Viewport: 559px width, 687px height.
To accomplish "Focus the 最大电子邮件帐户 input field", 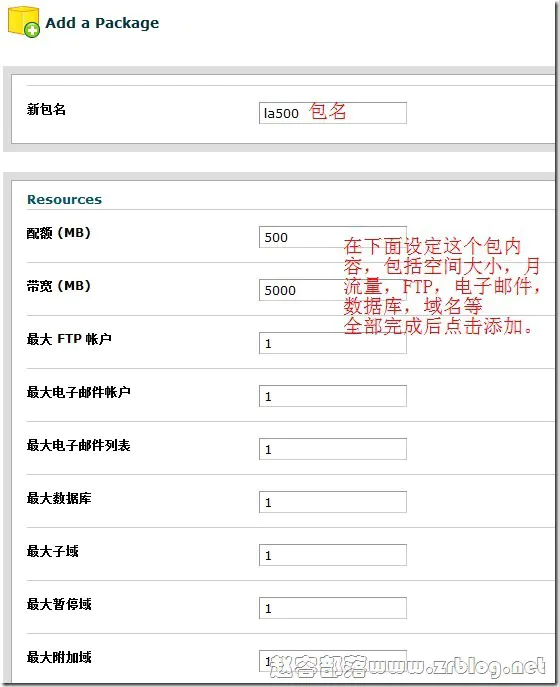I will point(333,396).
